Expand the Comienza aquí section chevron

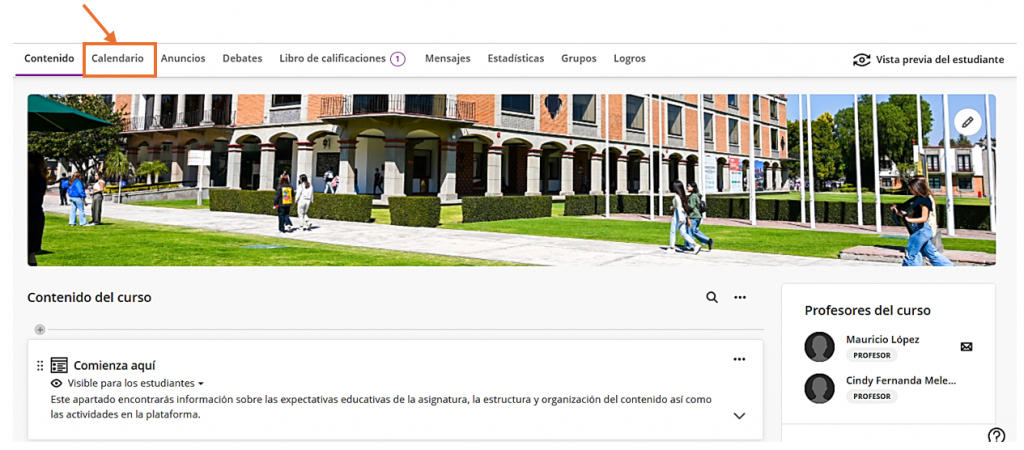point(739,415)
